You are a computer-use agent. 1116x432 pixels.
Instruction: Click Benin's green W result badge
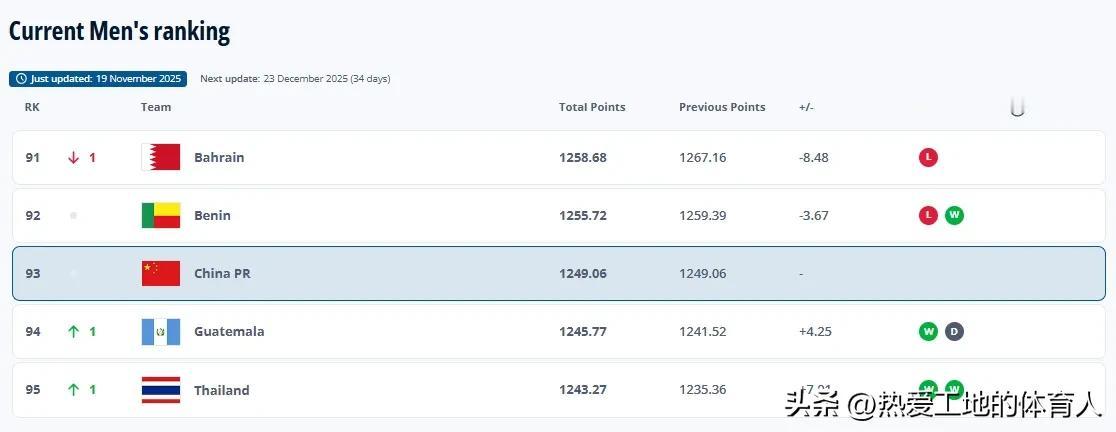pos(954,215)
